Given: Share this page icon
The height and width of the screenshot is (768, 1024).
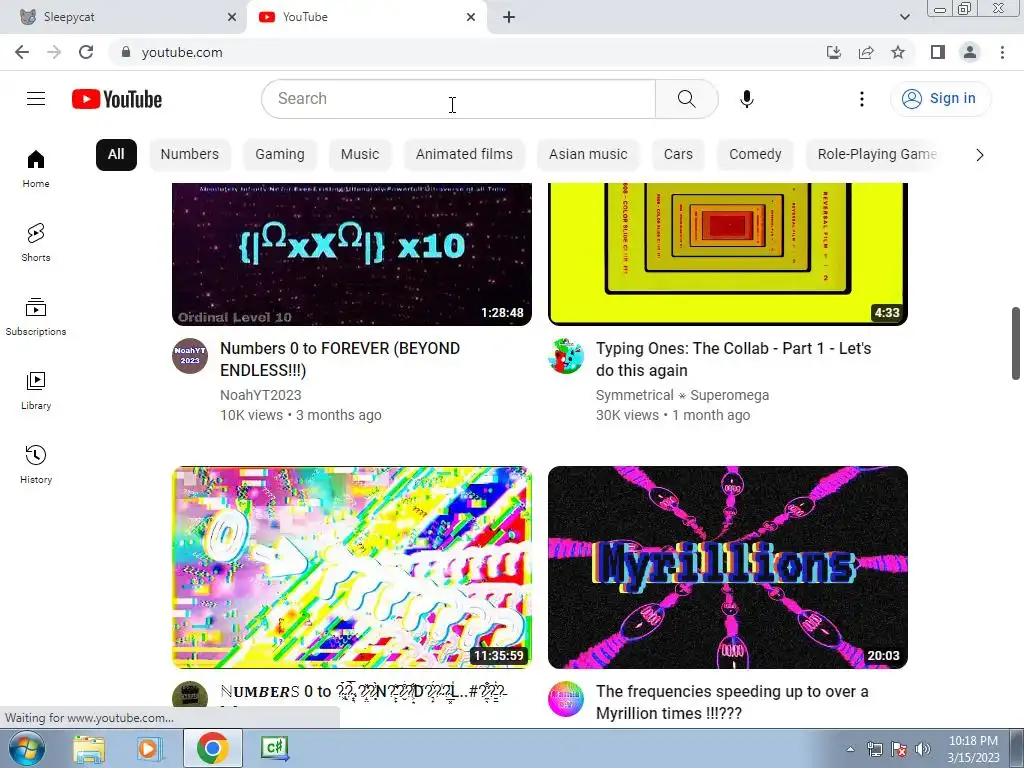Looking at the screenshot, I should point(866,52).
